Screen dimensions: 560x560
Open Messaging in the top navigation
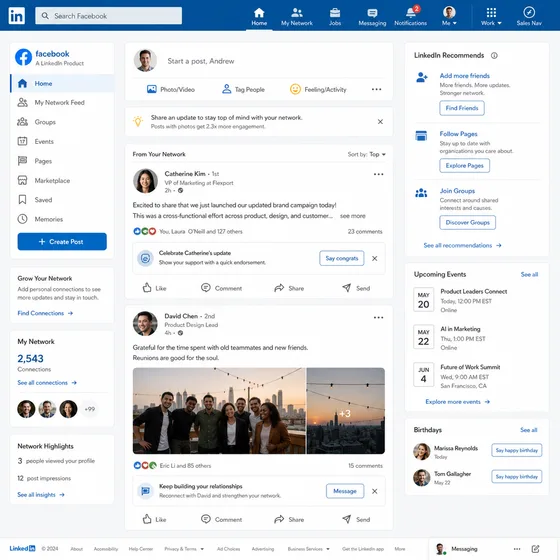click(372, 16)
